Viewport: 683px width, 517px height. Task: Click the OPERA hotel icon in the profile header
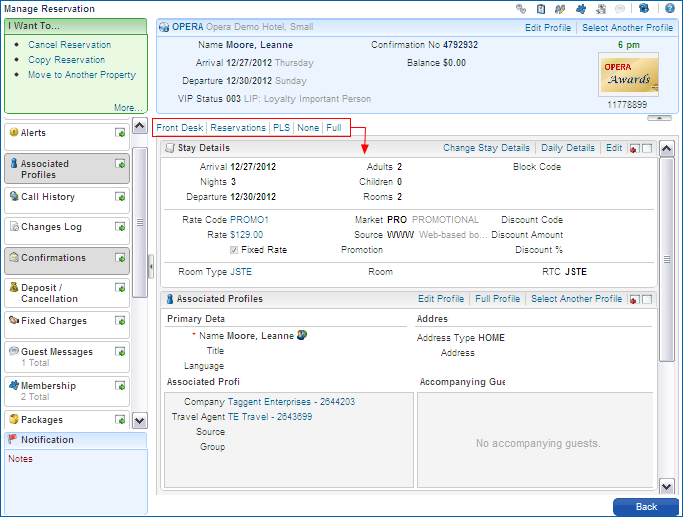pyautogui.click(x=164, y=27)
